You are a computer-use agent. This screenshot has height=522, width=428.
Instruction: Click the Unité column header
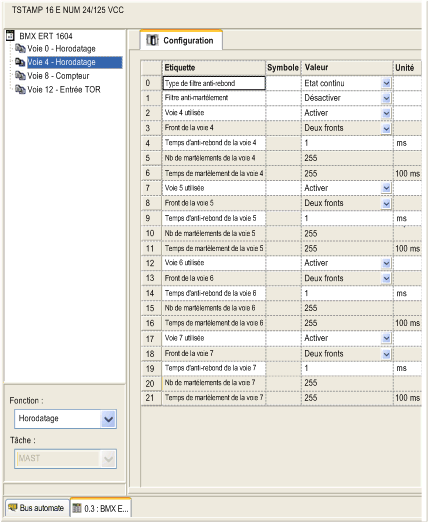click(x=407, y=68)
